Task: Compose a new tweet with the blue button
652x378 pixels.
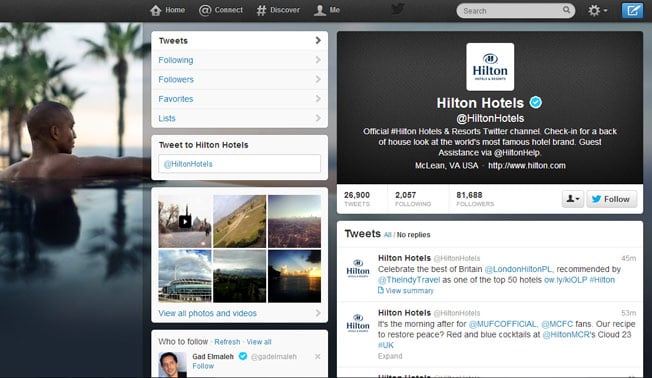Action: coord(632,10)
